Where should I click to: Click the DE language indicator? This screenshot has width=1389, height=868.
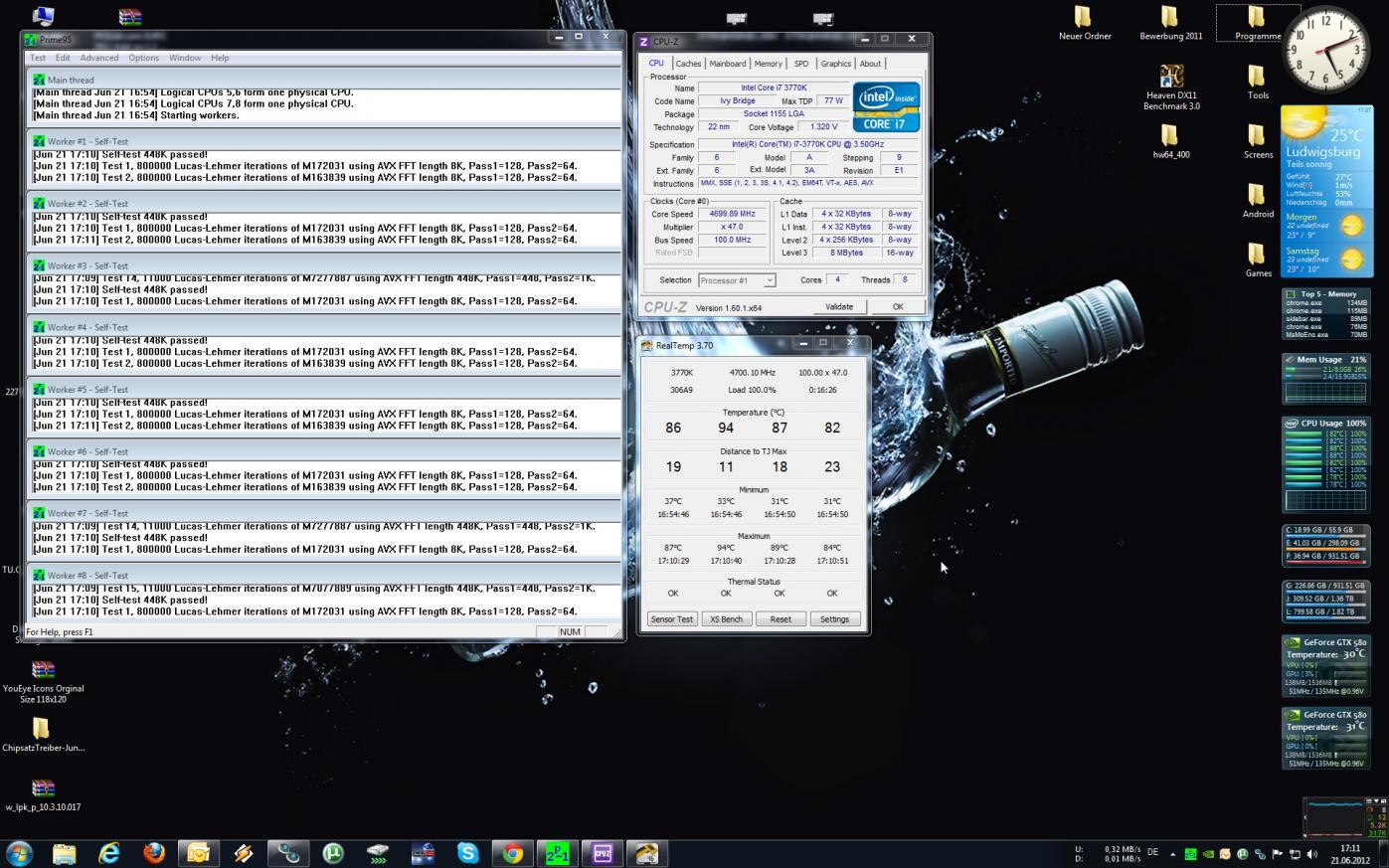[1153, 852]
